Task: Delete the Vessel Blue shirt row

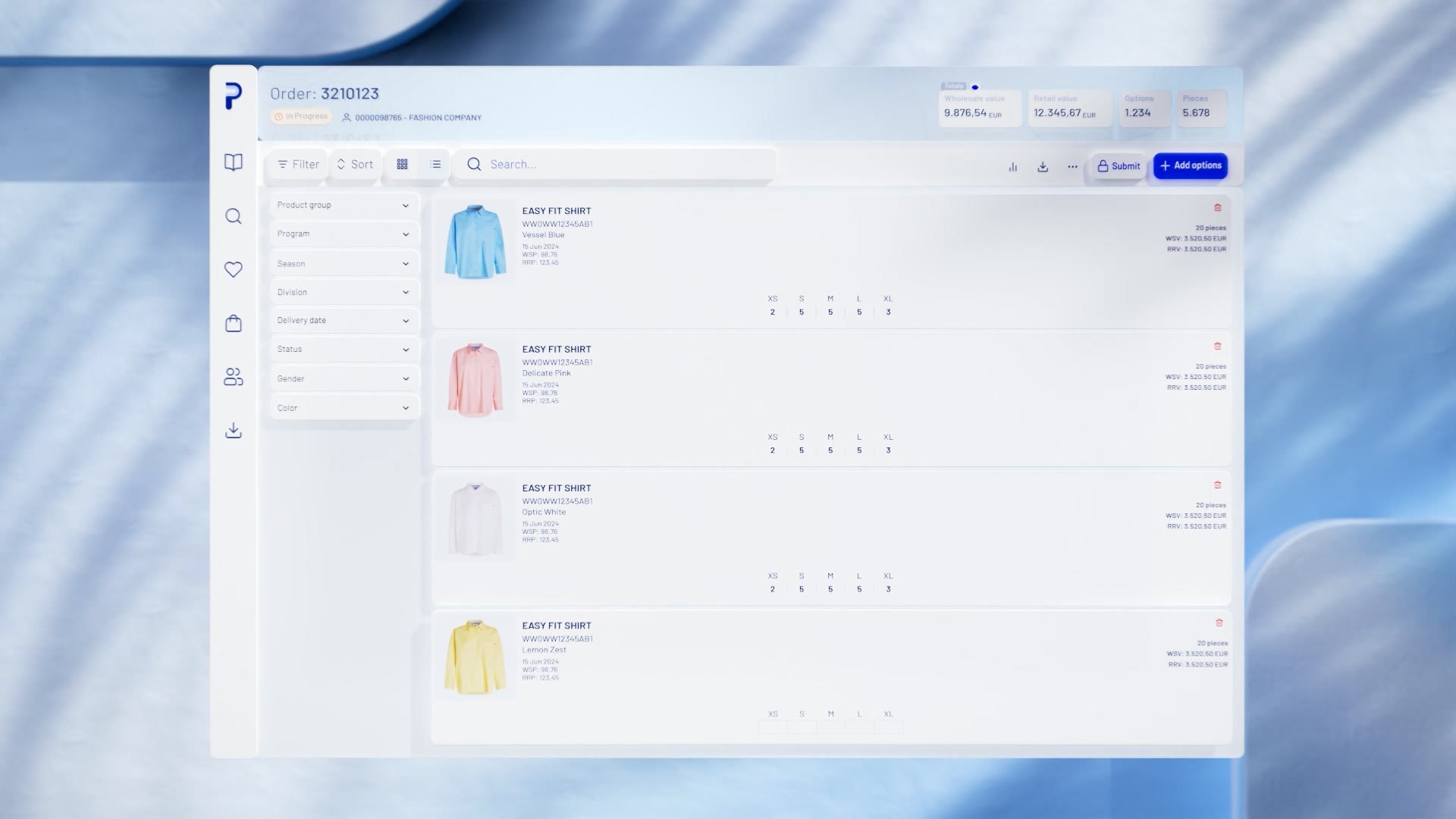Action: (x=1218, y=208)
